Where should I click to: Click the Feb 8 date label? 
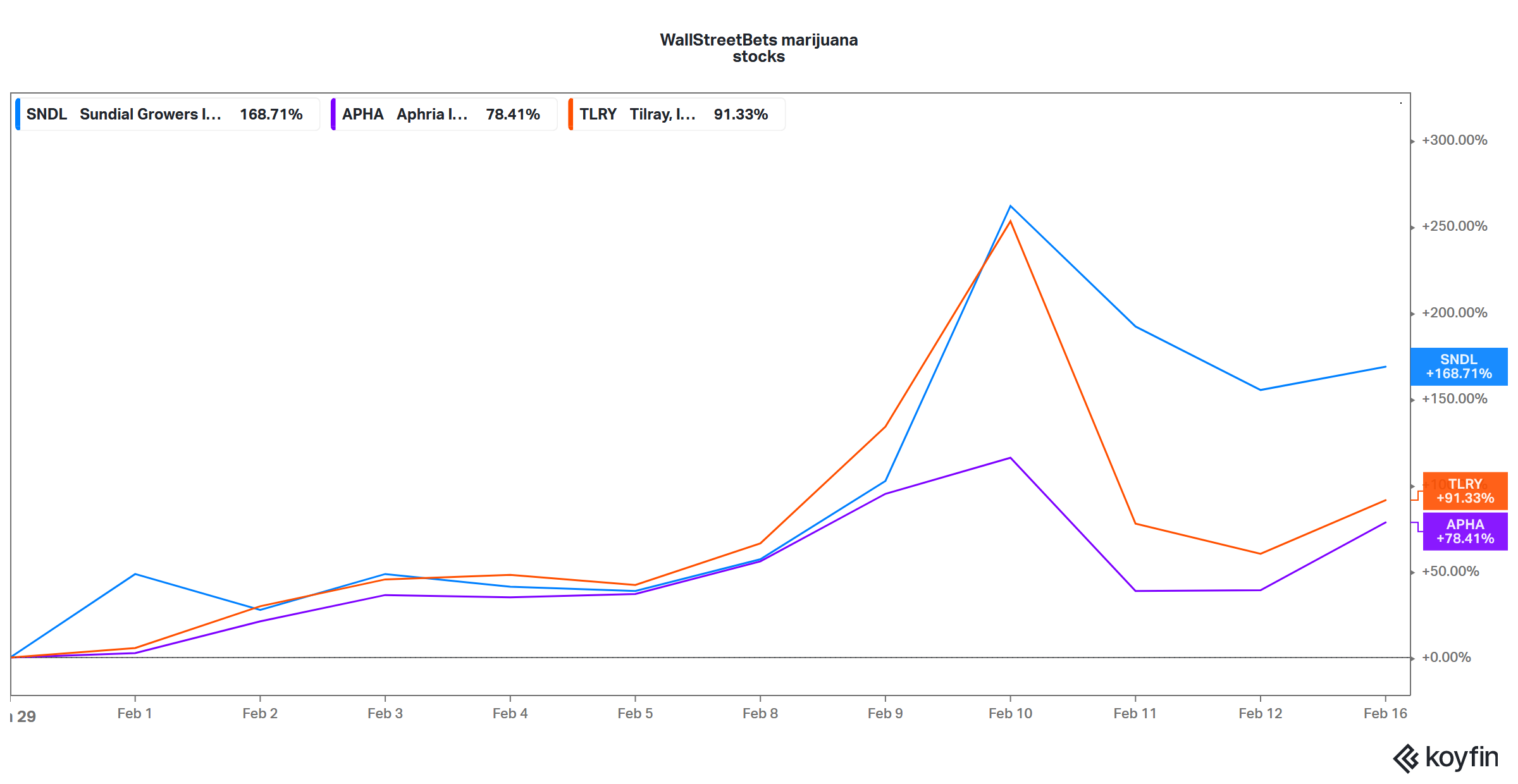pyautogui.click(x=760, y=713)
